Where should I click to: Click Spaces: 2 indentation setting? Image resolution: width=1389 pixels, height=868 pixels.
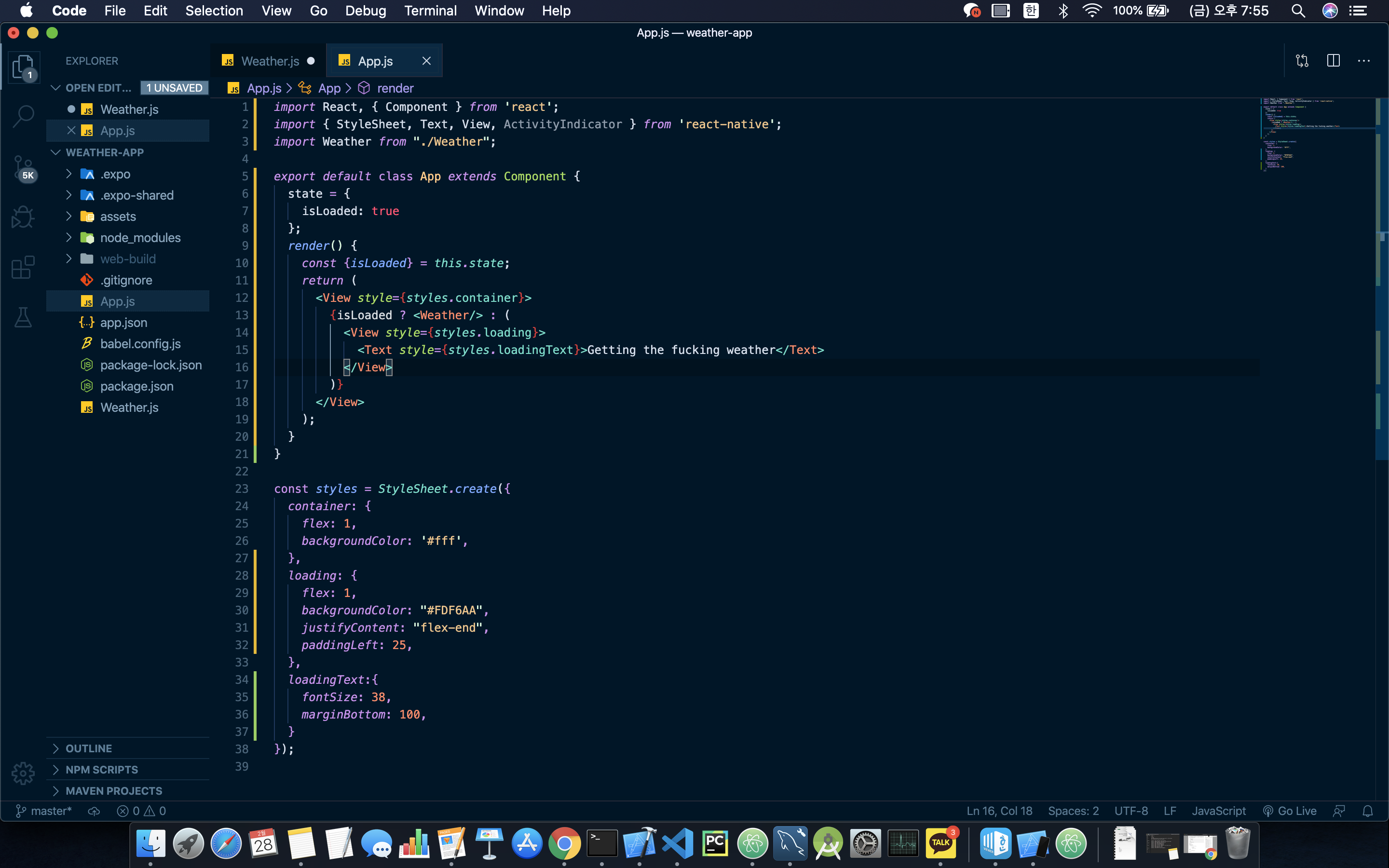(x=1073, y=811)
